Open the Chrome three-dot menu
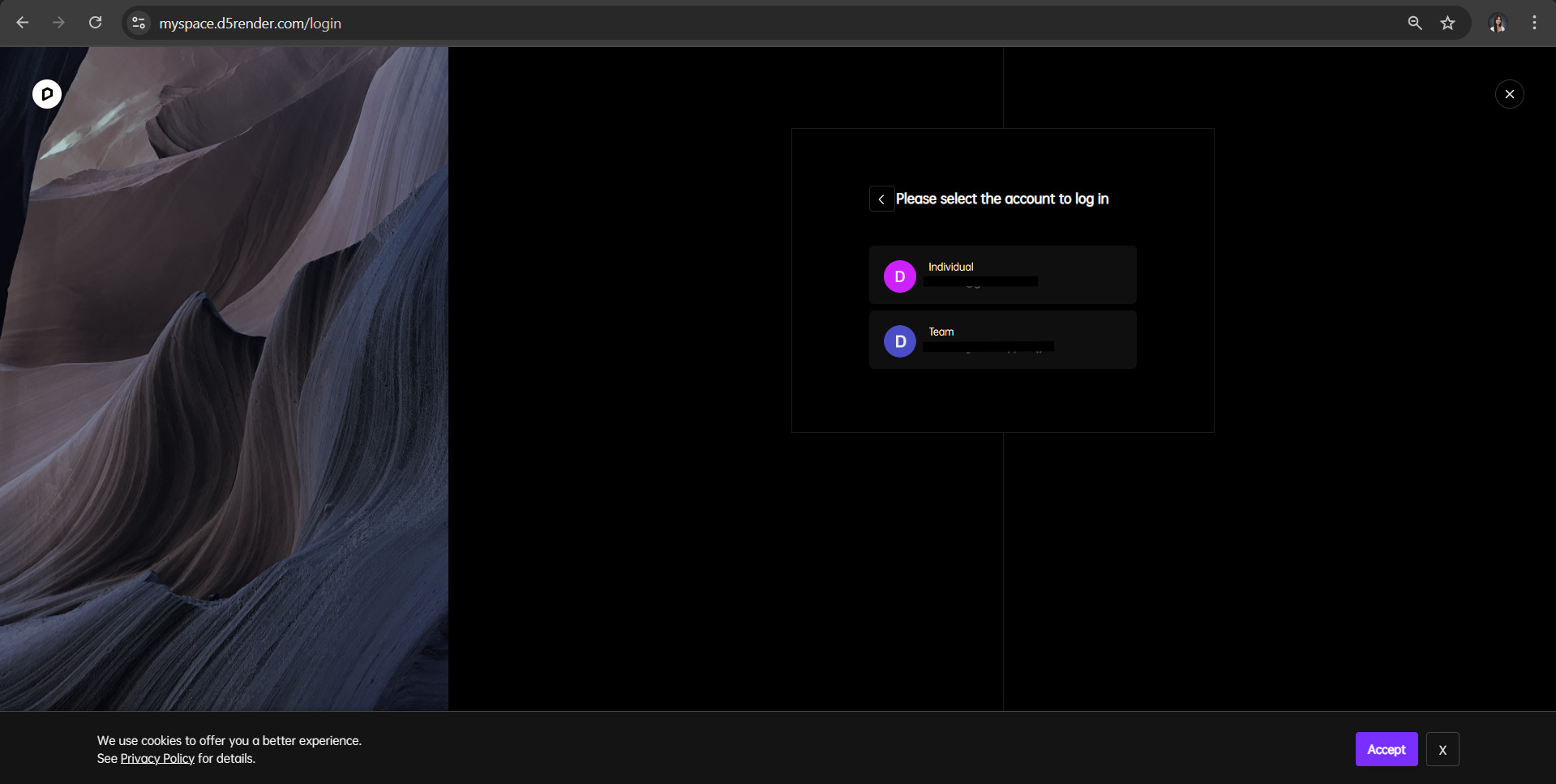The width and height of the screenshot is (1556, 784). [1533, 23]
